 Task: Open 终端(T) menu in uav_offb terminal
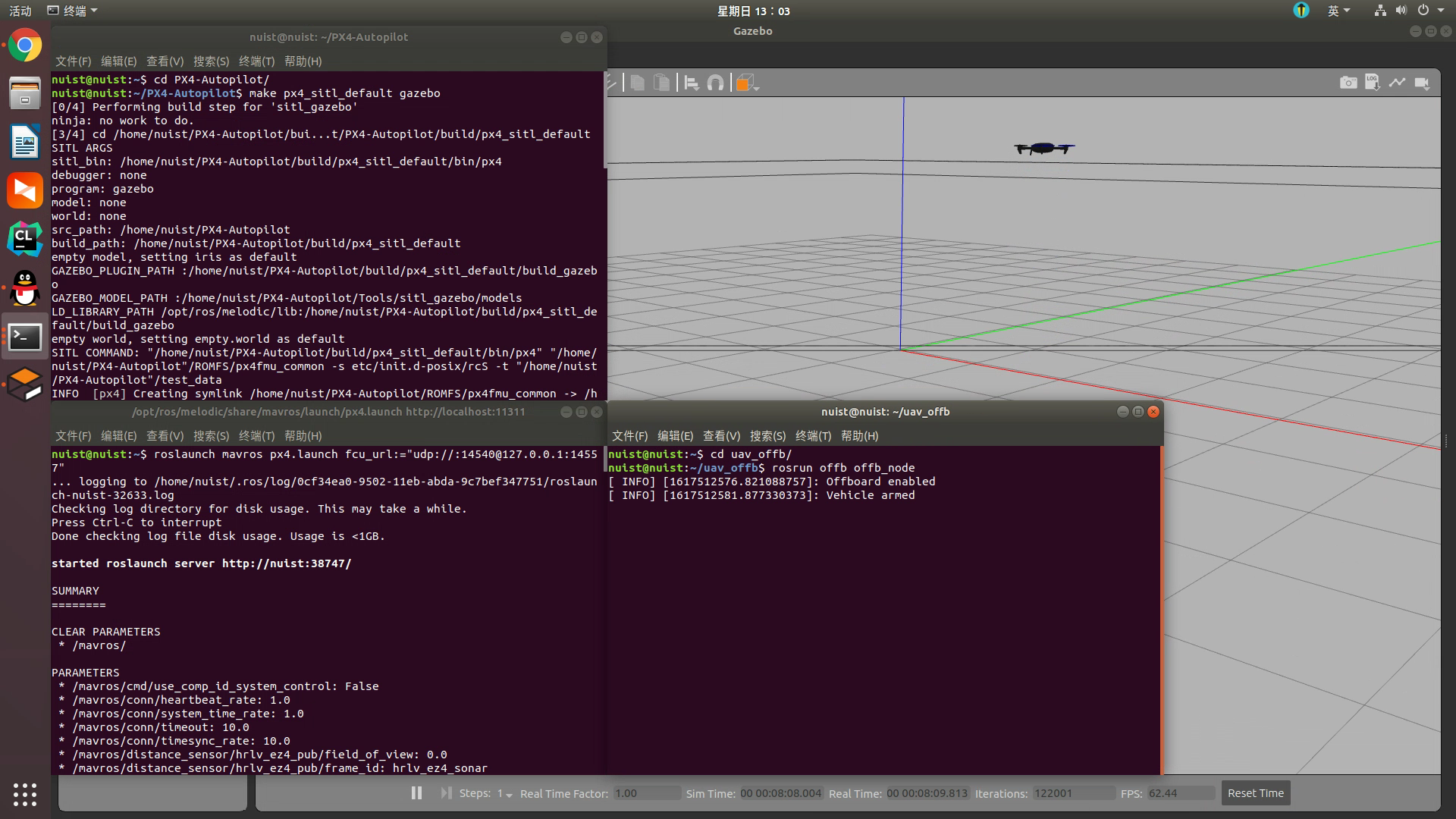[x=813, y=436]
